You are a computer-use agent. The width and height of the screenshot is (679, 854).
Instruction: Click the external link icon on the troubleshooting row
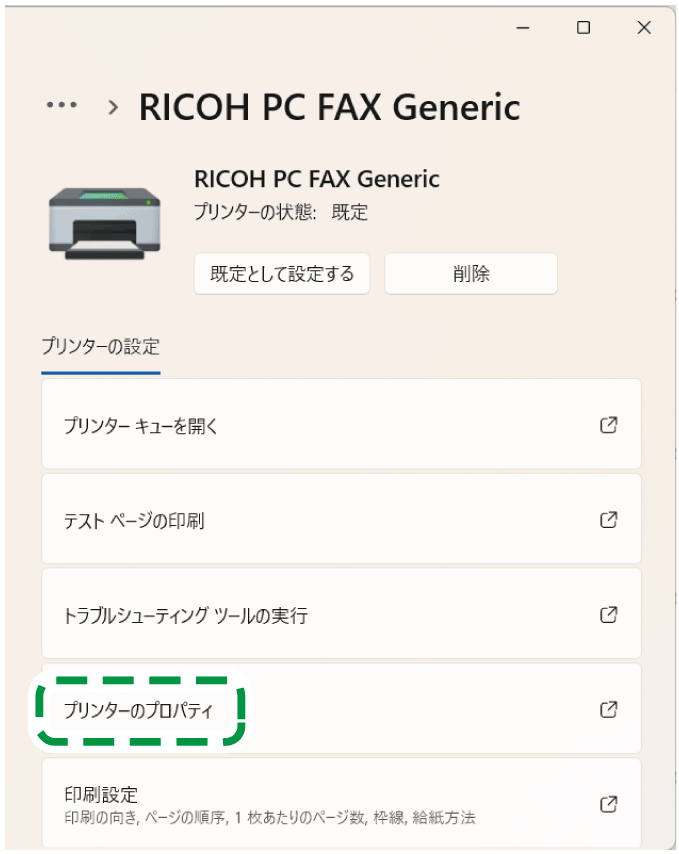[608, 614]
